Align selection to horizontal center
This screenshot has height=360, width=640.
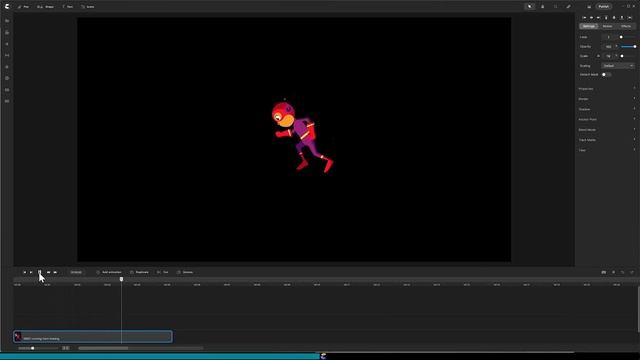(591, 18)
